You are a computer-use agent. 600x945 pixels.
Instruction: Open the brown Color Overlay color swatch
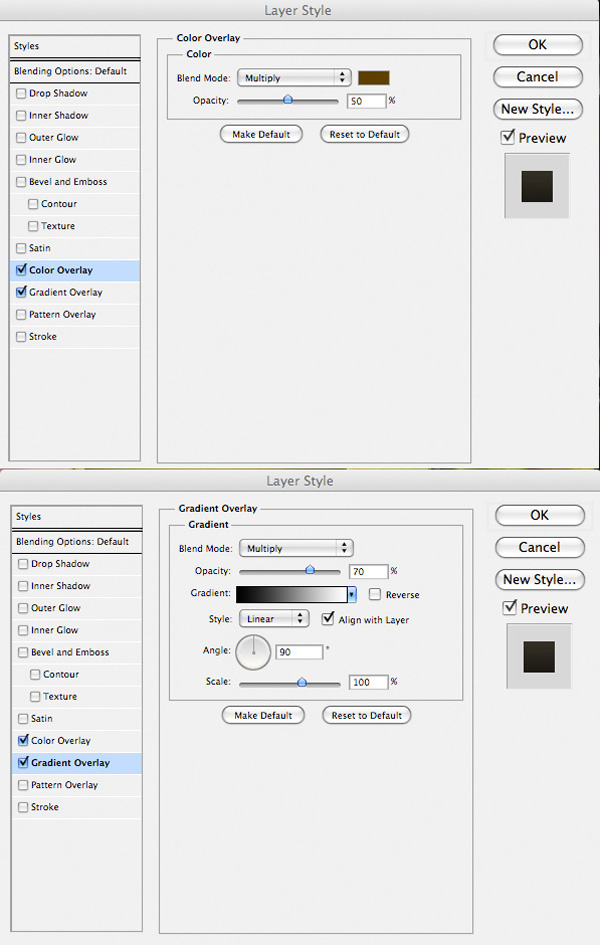[373, 78]
